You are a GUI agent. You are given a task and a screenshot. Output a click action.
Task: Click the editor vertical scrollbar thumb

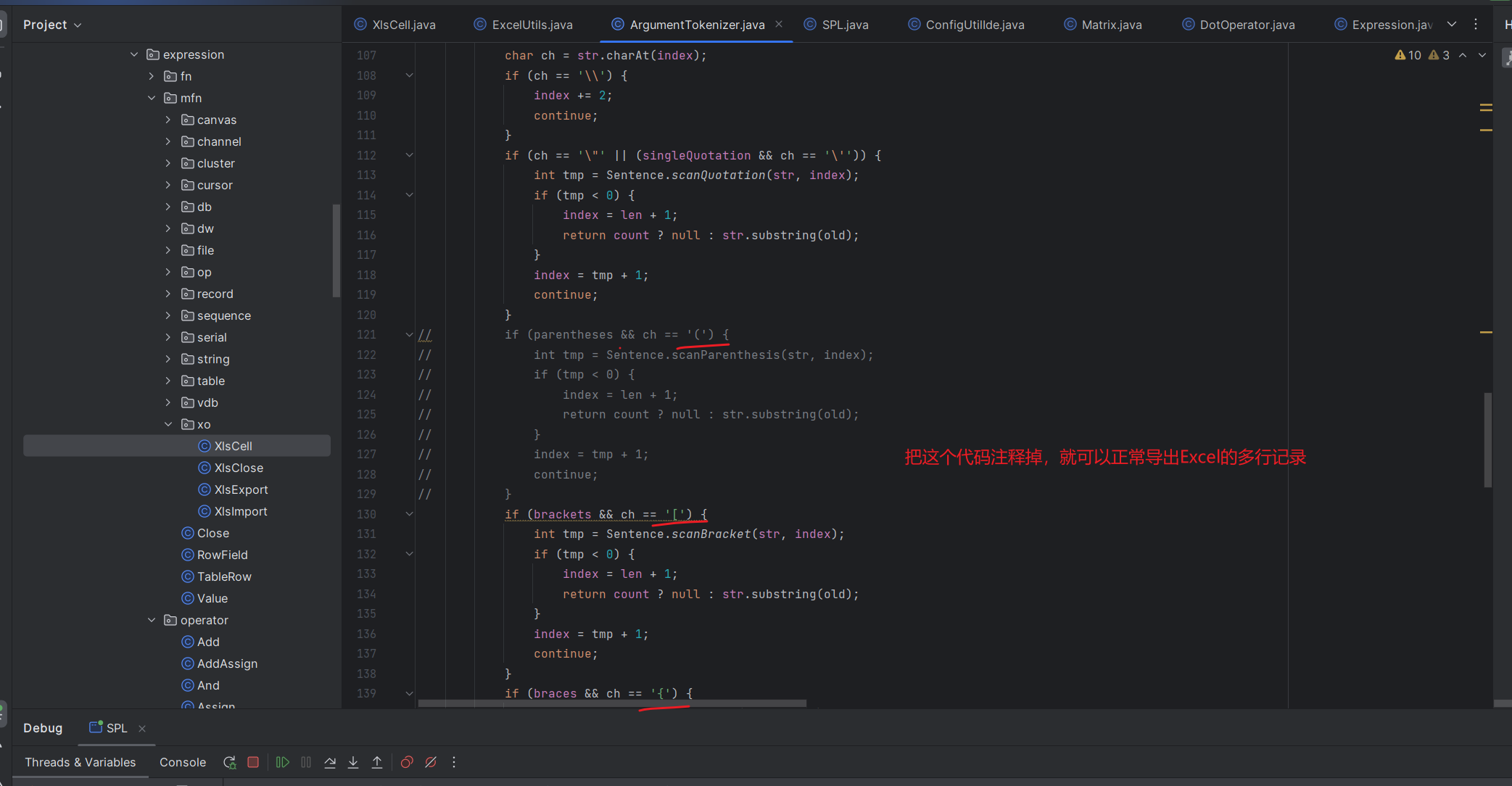point(1487,439)
